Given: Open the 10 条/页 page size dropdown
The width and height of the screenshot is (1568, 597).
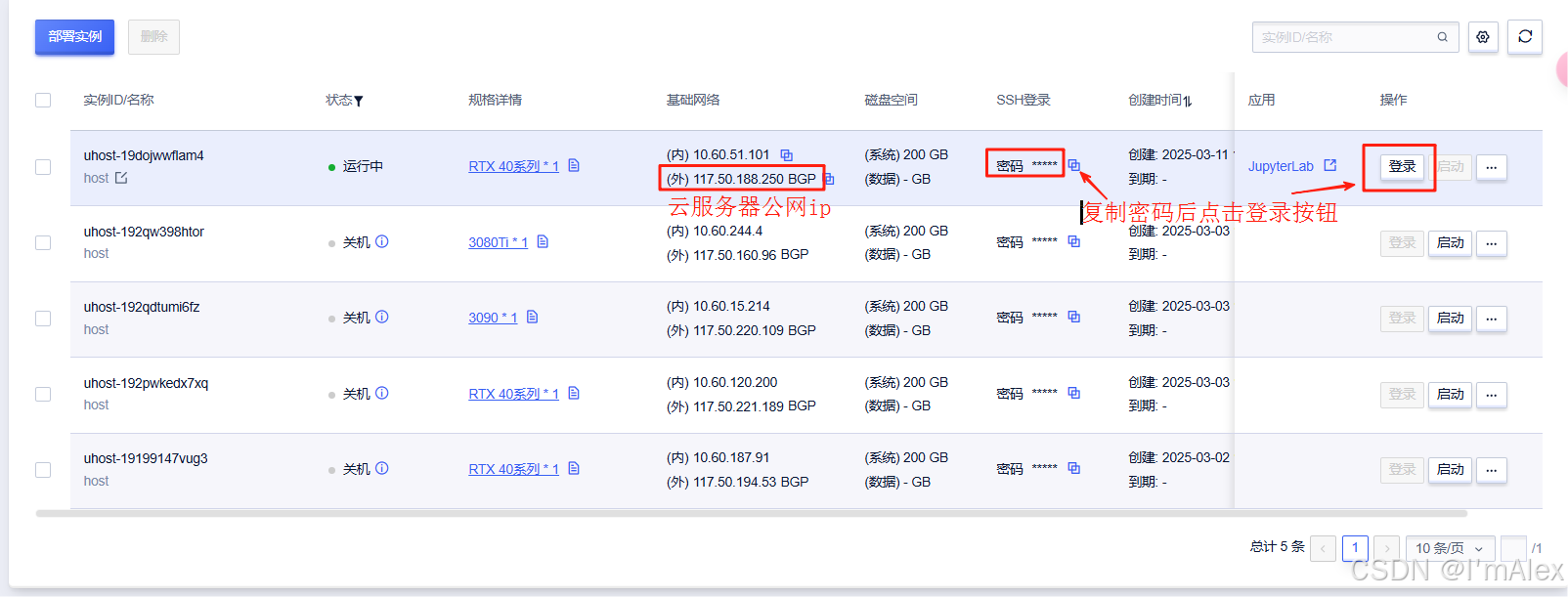Looking at the screenshot, I should (1450, 548).
